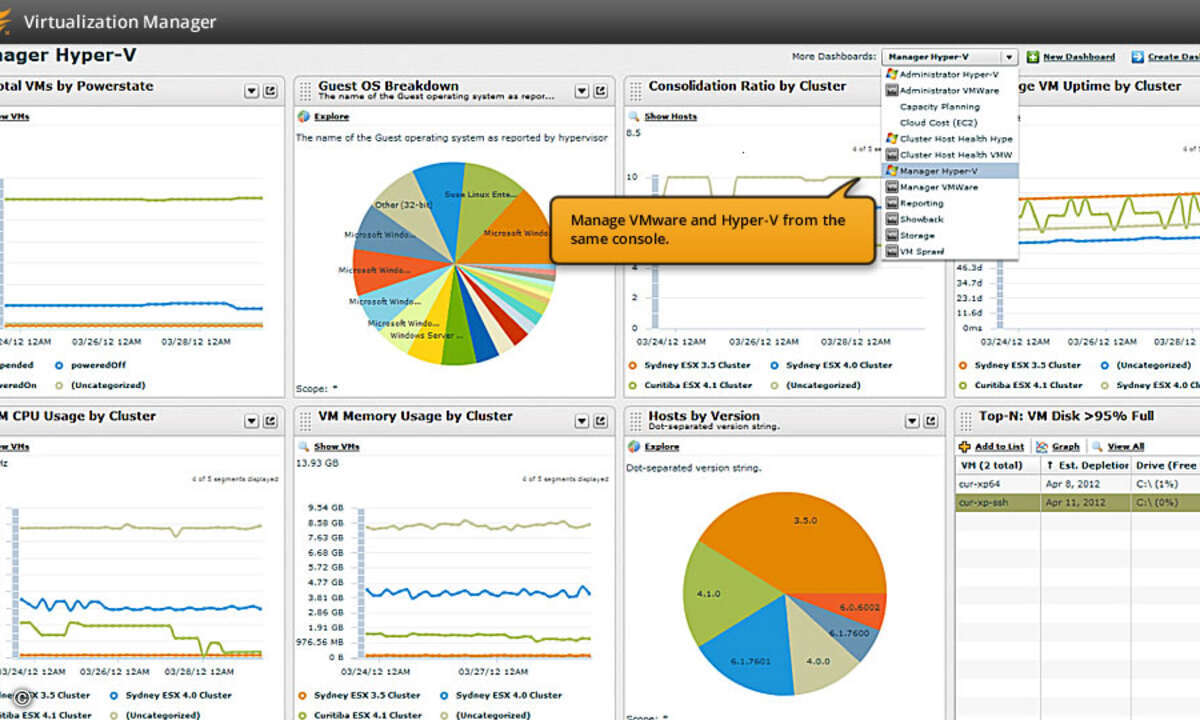Click the SolarWinds logo in the header
Viewport: 1200px width, 720px height.
pos(7,20)
